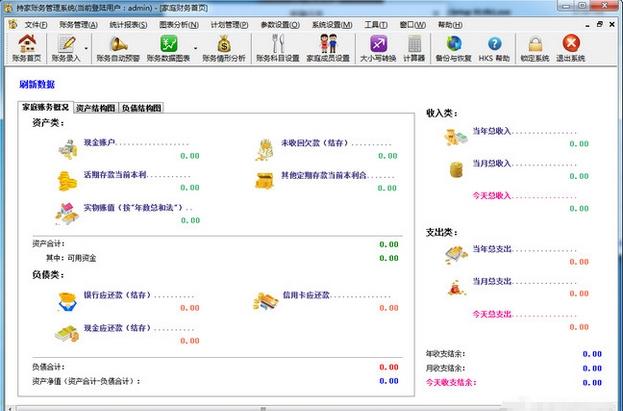Viewport: 623px width, 411px height.
Task: Open 账务科目设置 fork and knife icon
Action: [x=277, y=47]
